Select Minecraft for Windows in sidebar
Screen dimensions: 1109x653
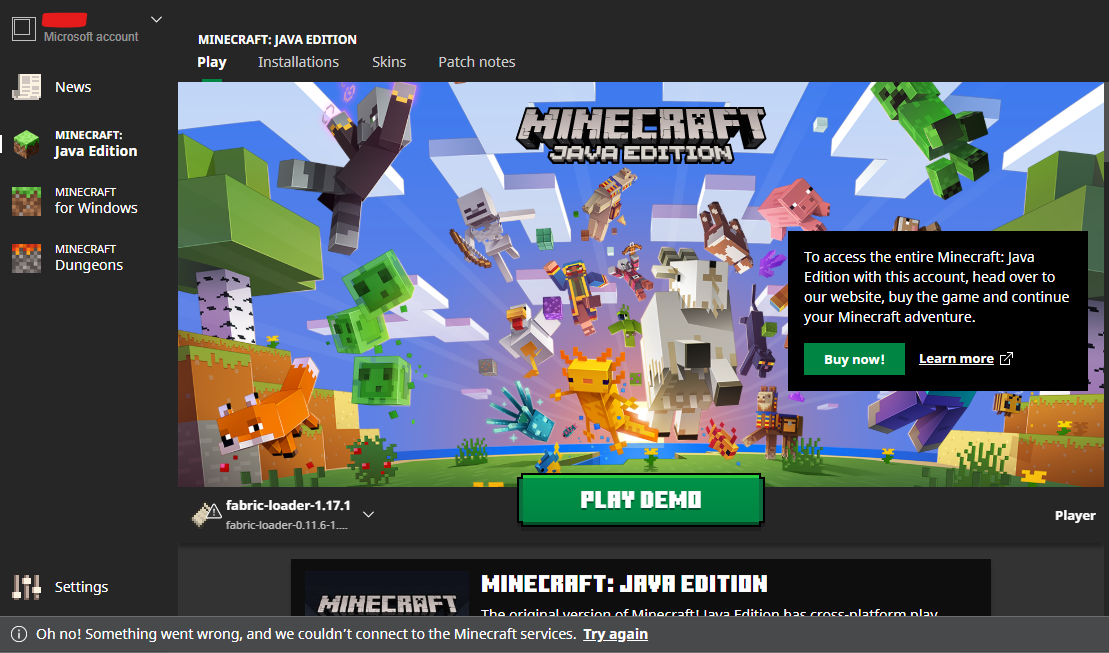(x=96, y=201)
